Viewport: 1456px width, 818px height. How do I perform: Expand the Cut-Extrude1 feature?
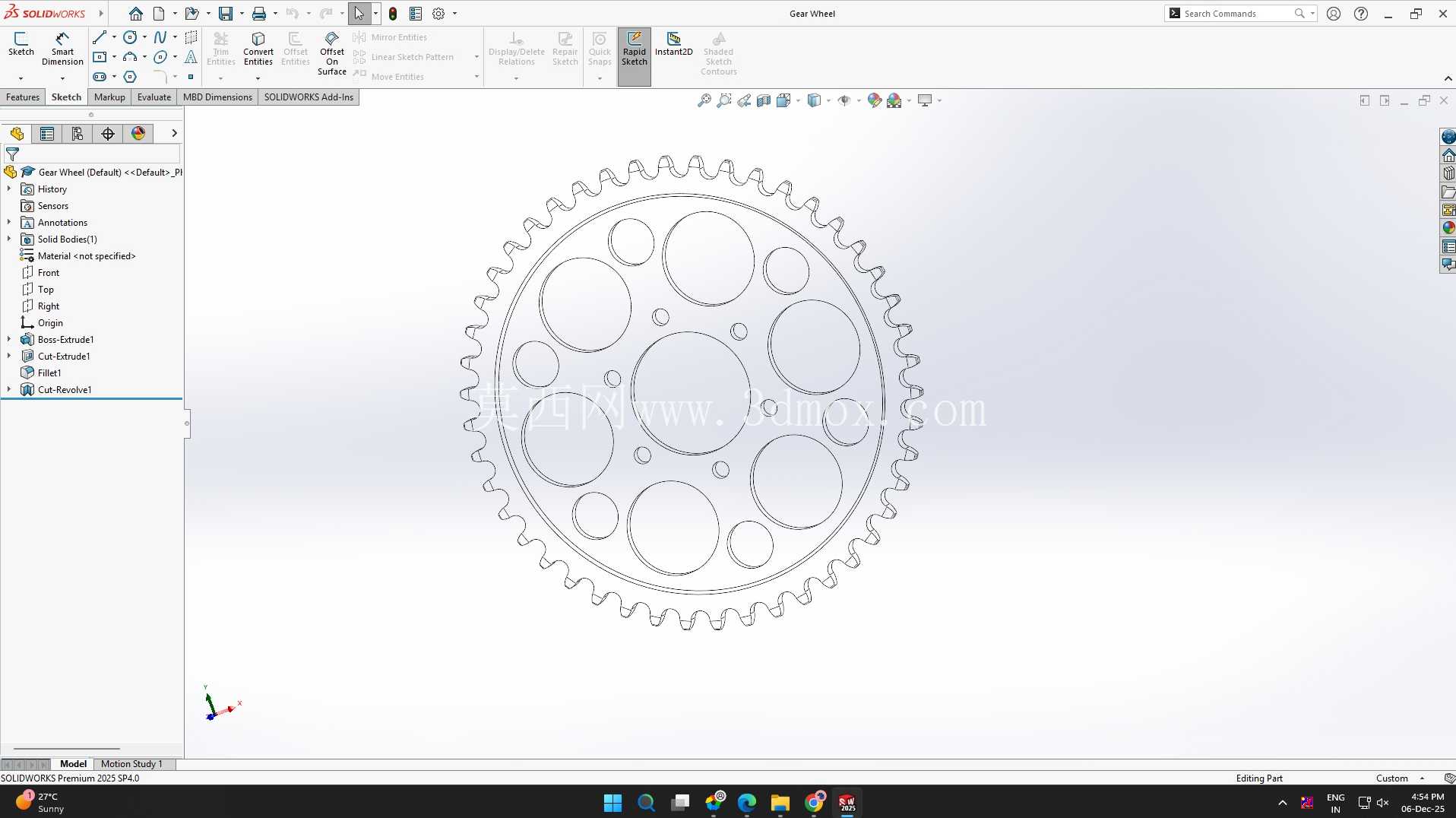point(9,356)
